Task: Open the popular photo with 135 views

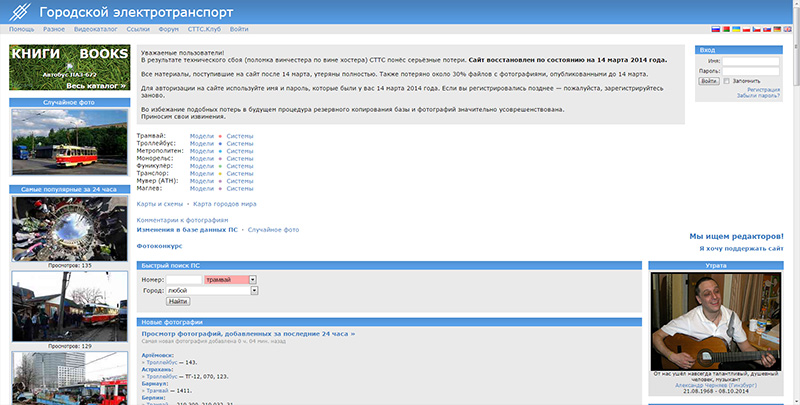Action: coord(69,229)
